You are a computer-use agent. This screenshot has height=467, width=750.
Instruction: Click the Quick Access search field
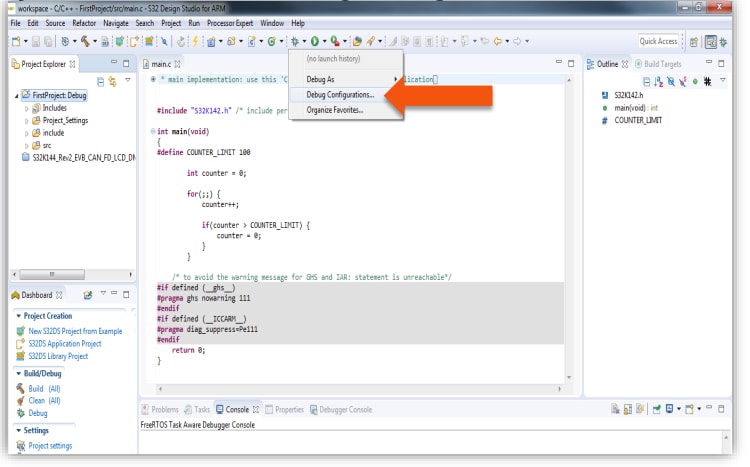tap(660, 41)
